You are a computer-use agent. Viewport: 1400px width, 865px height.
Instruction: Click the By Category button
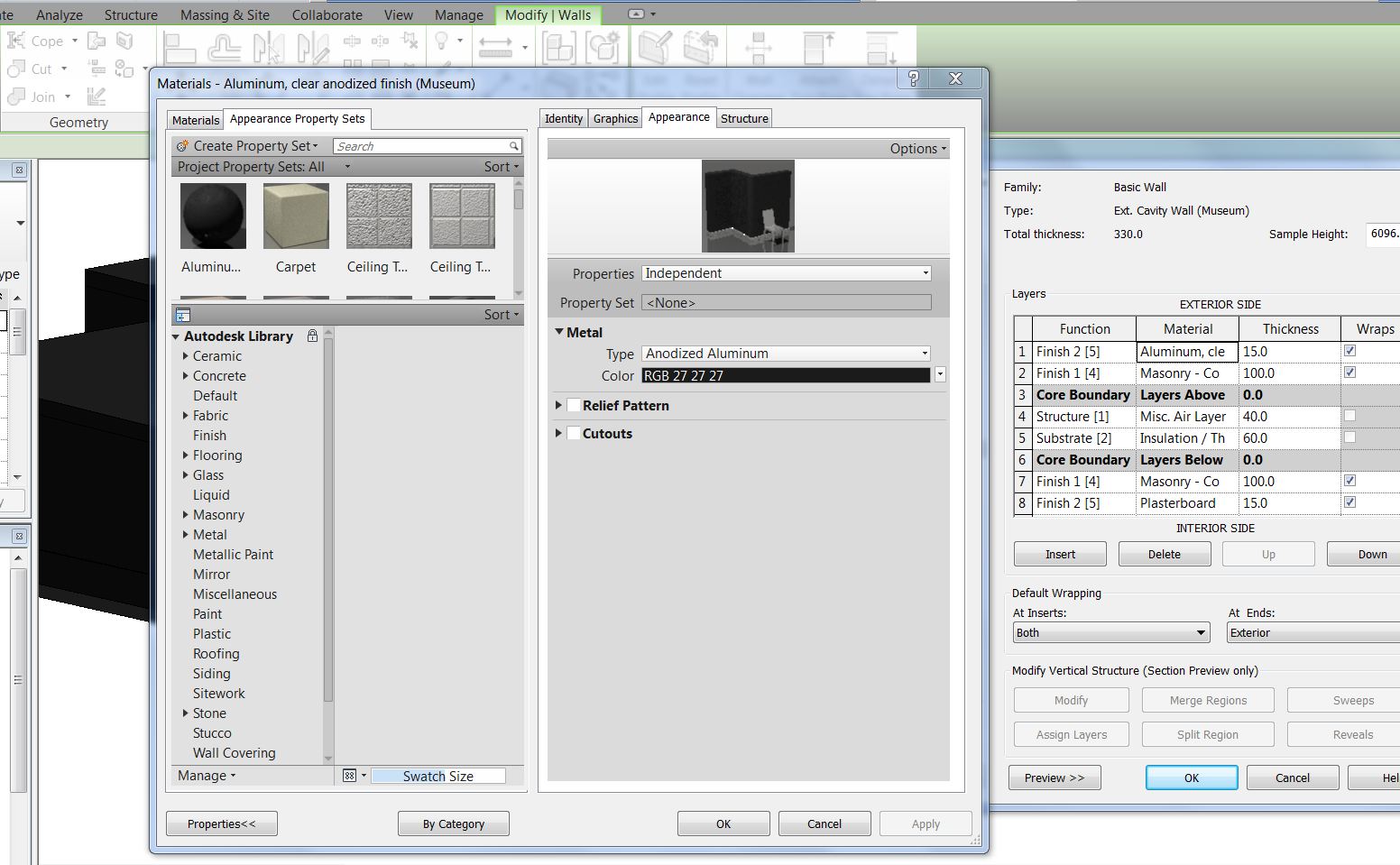(x=453, y=824)
